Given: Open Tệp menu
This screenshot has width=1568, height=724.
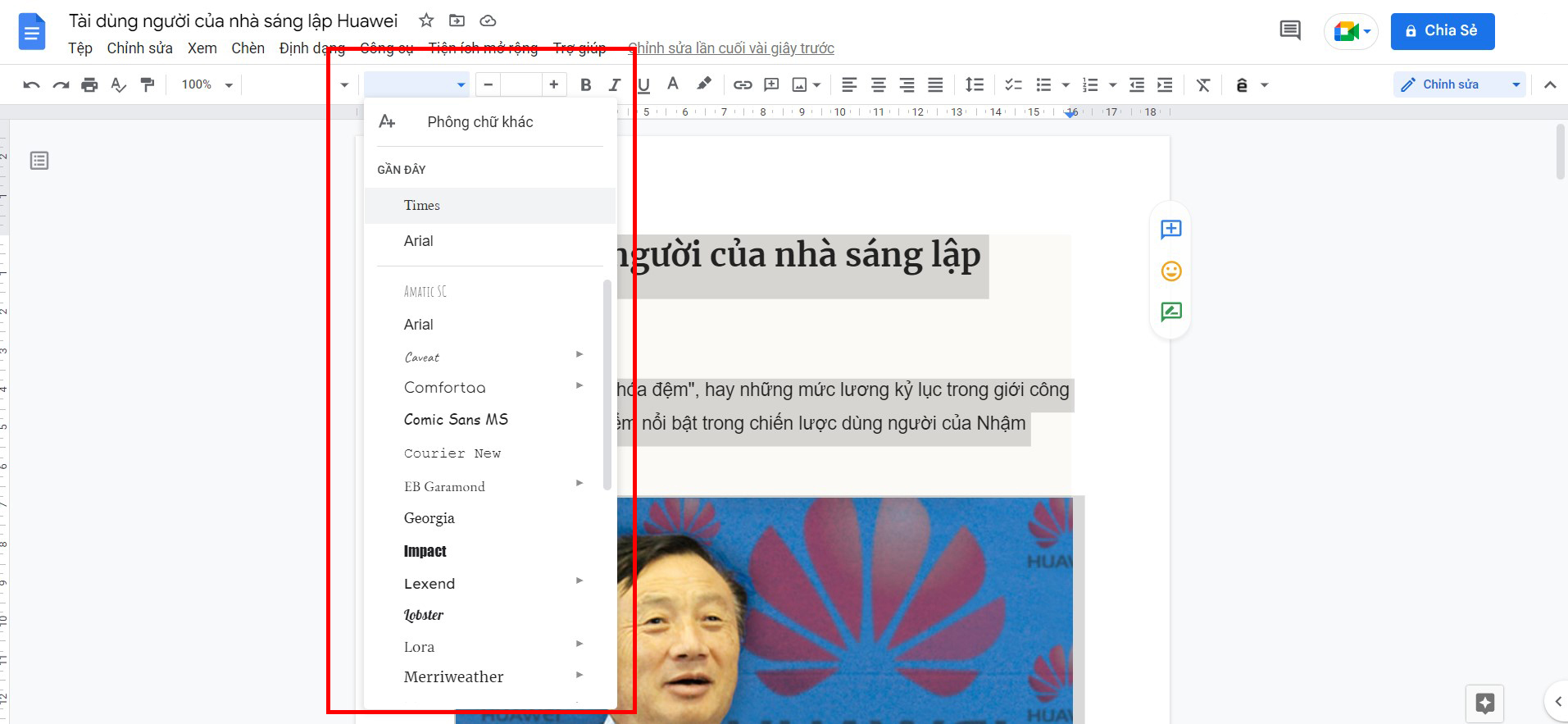Looking at the screenshot, I should point(80,48).
